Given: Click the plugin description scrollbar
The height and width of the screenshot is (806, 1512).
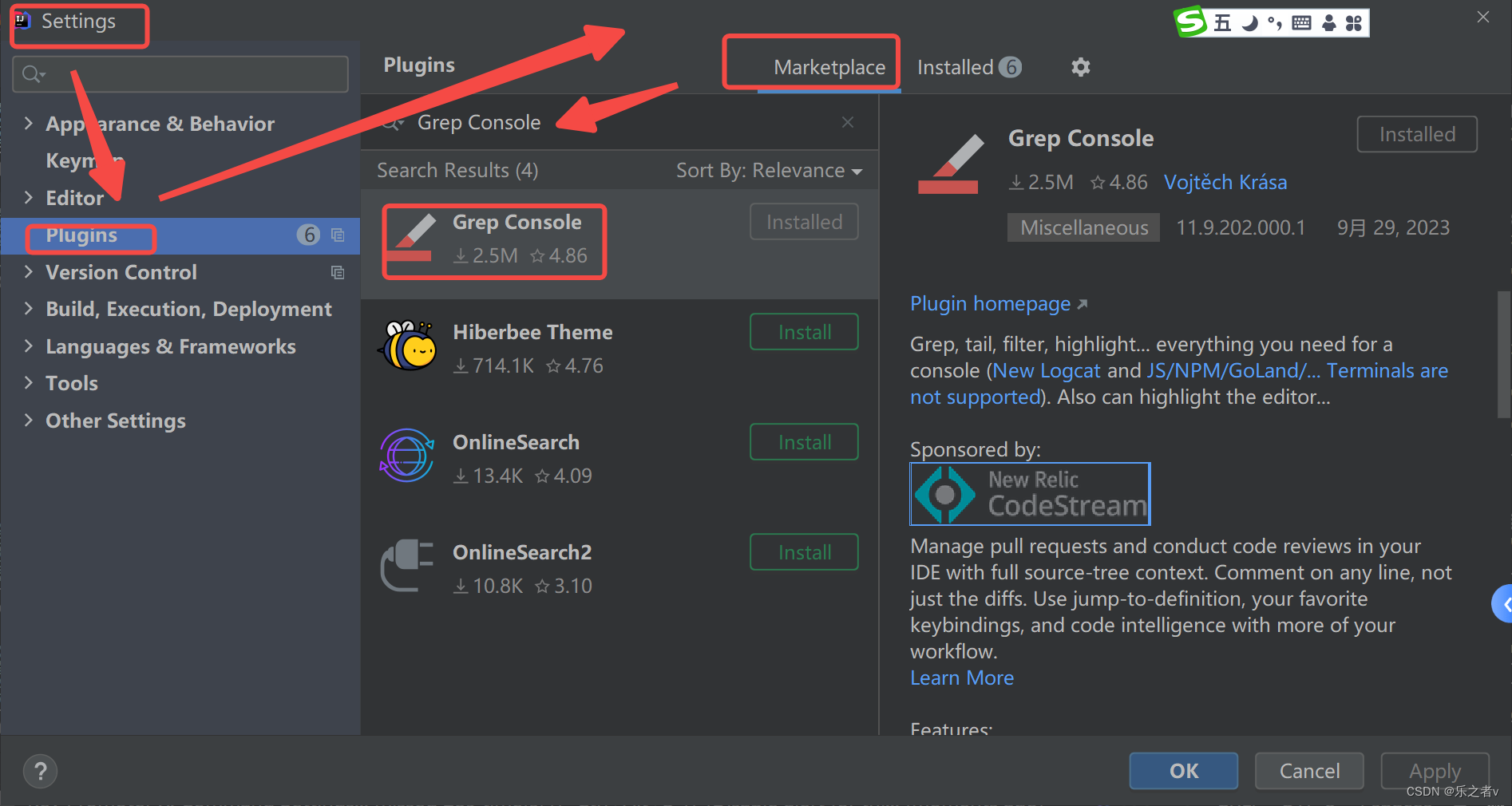Looking at the screenshot, I should click(x=1503, y=355).
